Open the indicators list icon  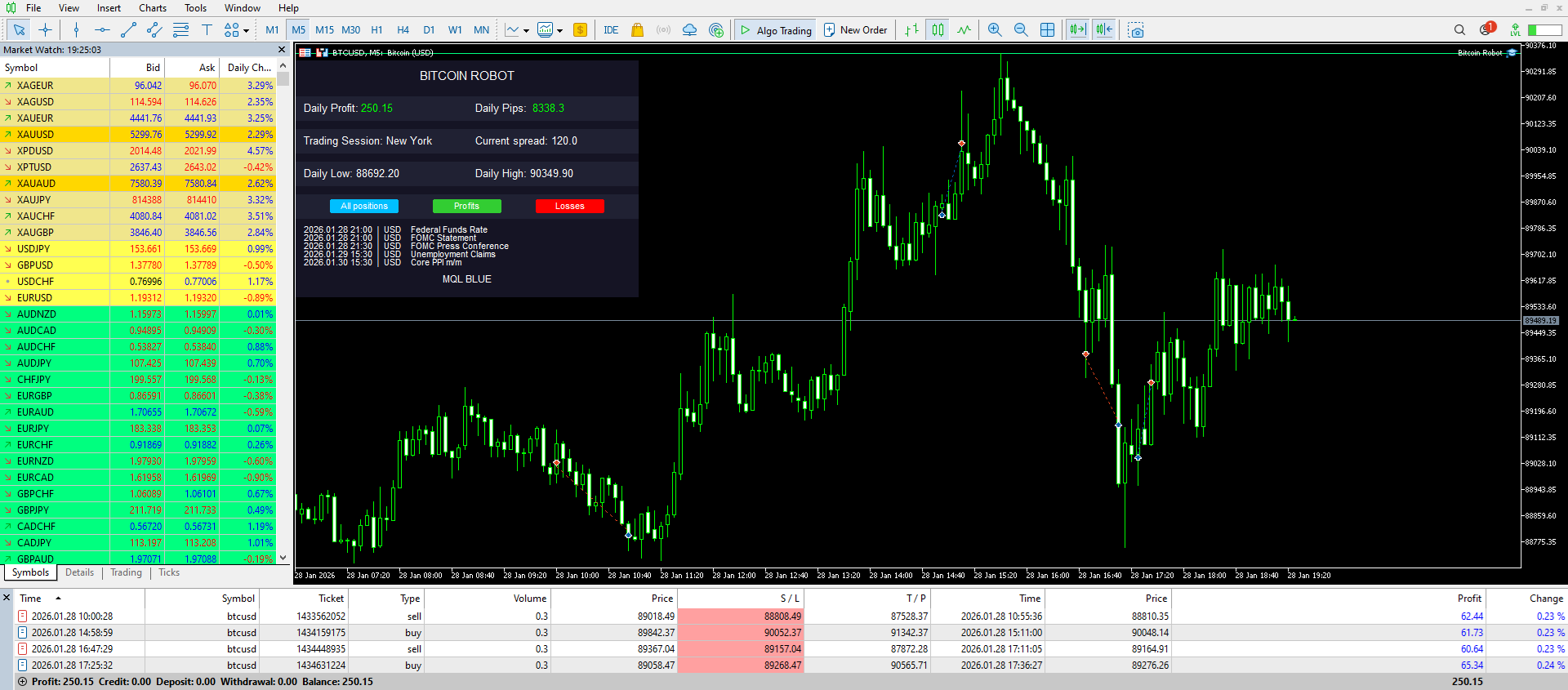(x=512, y=30)
